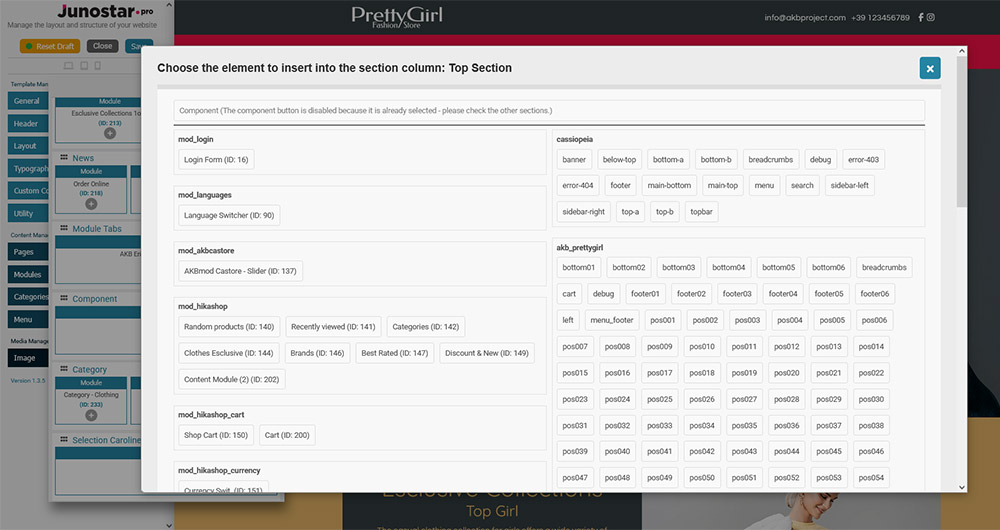Open the Instagram icon link

coord(931,17)
